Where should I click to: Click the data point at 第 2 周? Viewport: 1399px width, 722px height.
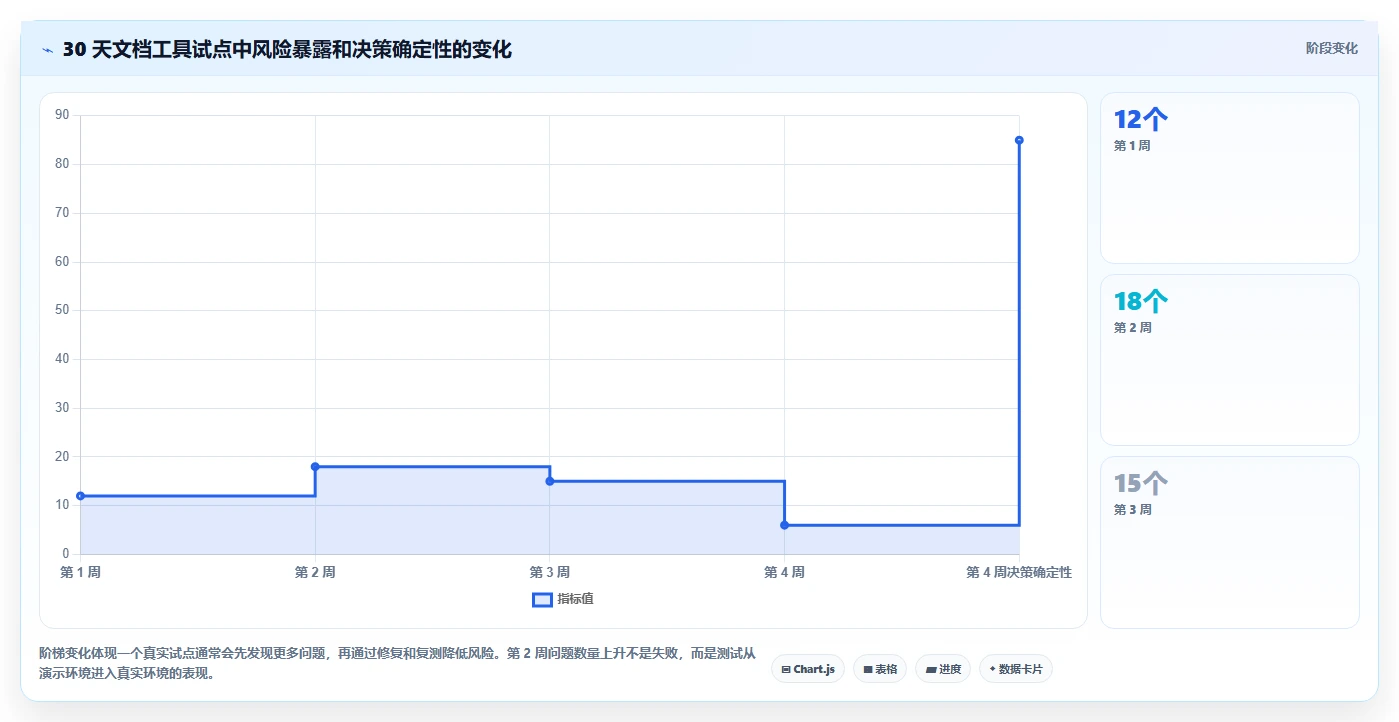315,467
